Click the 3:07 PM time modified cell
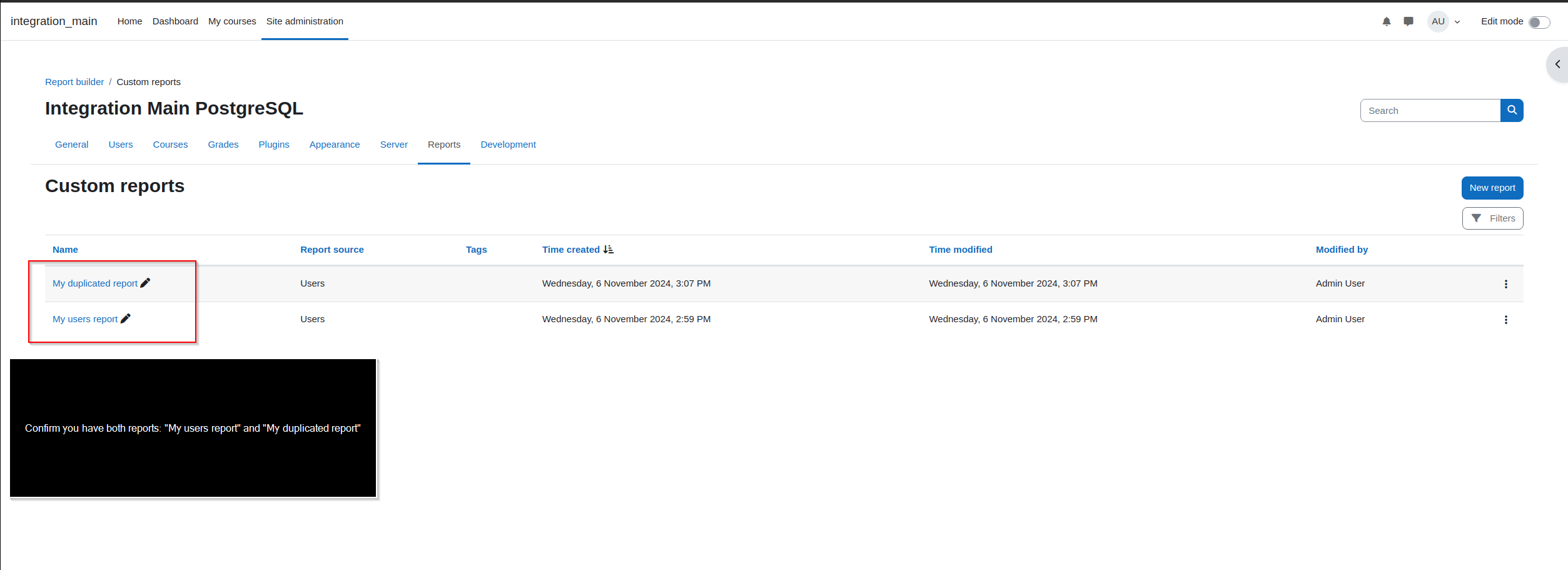The image size is (1568, 570). [1013, 283]
